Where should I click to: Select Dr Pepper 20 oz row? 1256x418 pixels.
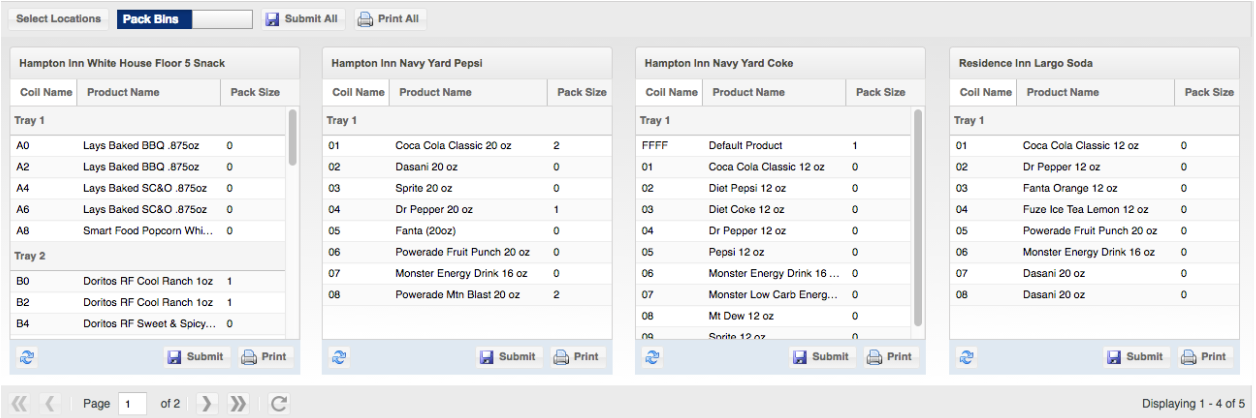click(467, 210)
